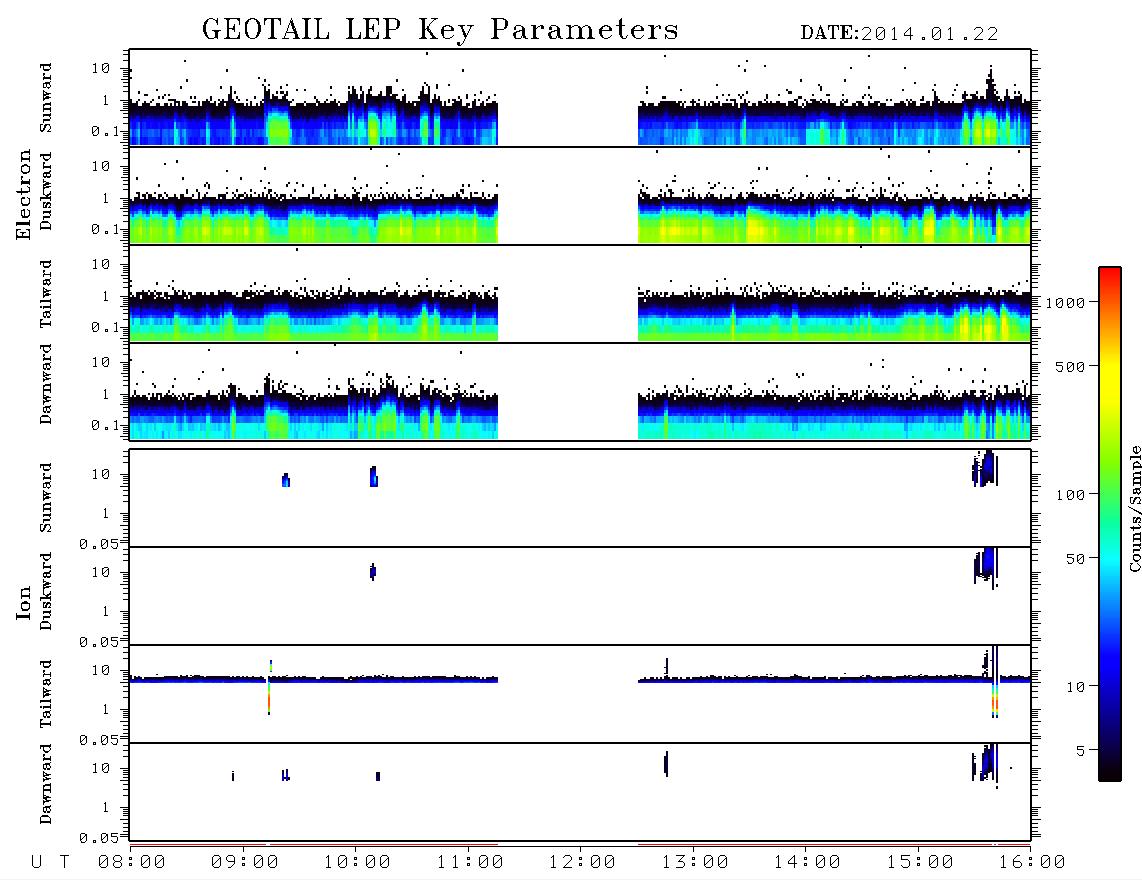Viewport: 1142px width, 880px height.
Task: Select the Electron Duskward axis label
Action: click(x=46, y=191)
